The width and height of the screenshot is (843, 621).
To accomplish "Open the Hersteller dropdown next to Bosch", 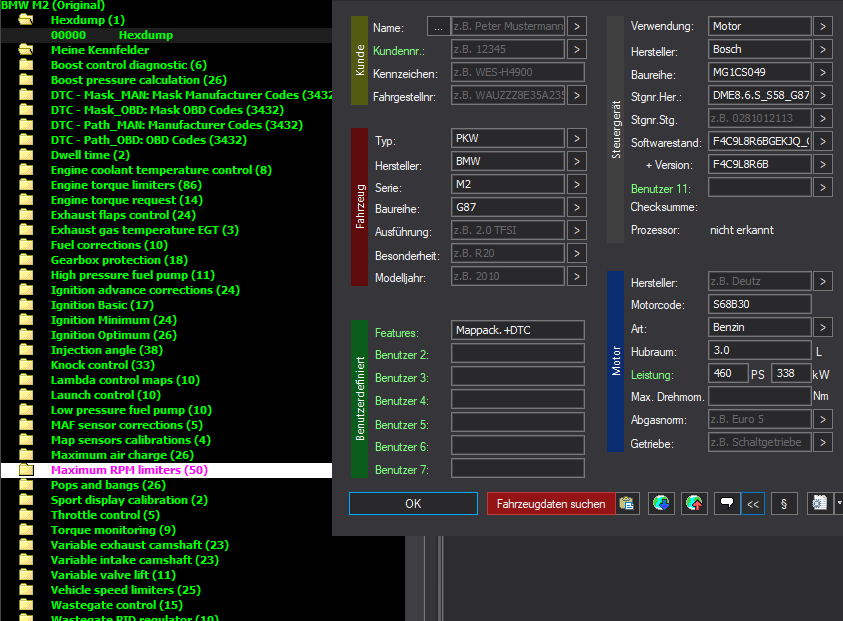I will pyautogui.click(x=822, y=49).
